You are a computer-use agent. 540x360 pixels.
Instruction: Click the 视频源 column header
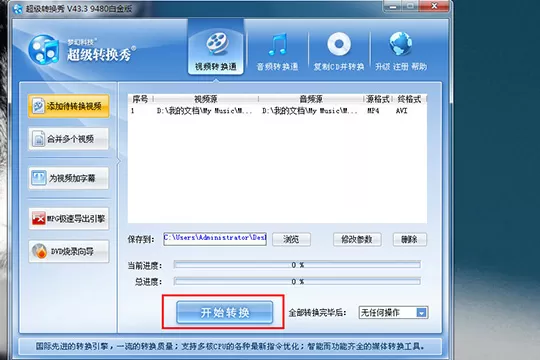pyautogui.click(x=206, y=99)
